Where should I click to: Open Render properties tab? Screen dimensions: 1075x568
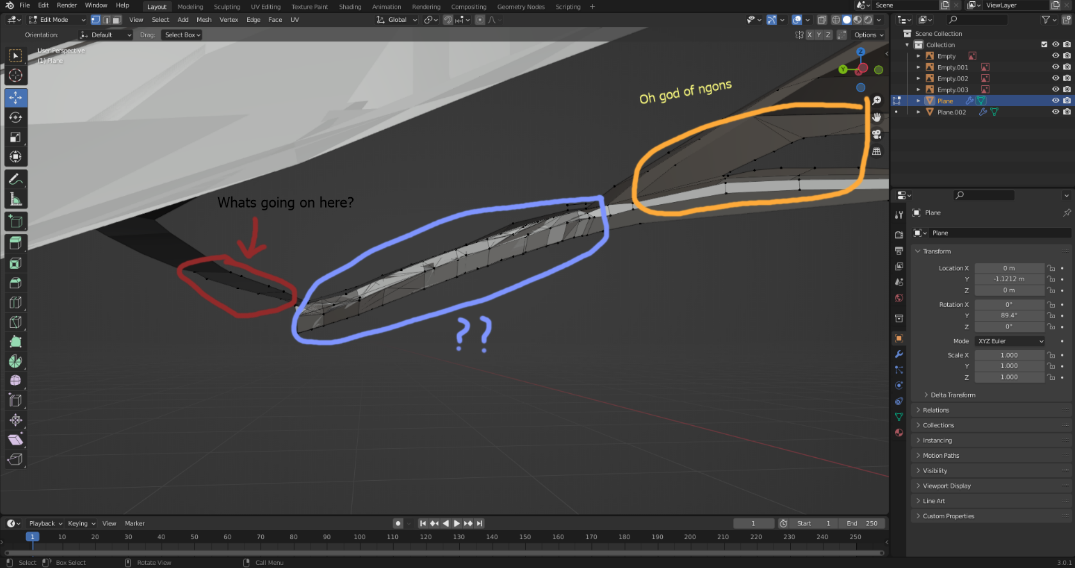click(x=899, y=235)
